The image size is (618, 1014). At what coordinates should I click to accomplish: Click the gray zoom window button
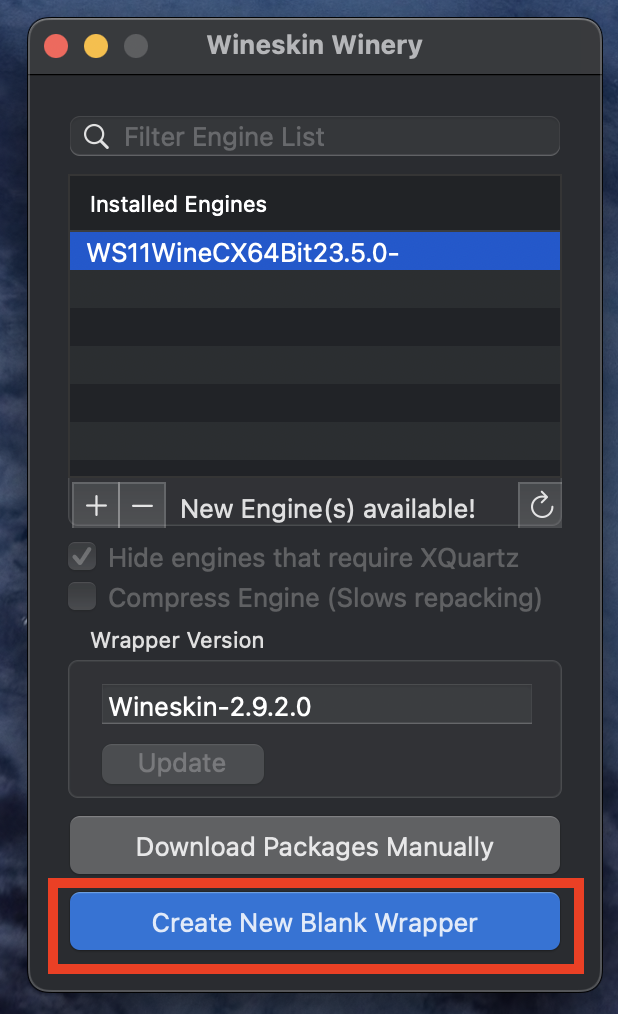(x=136, y=46)
